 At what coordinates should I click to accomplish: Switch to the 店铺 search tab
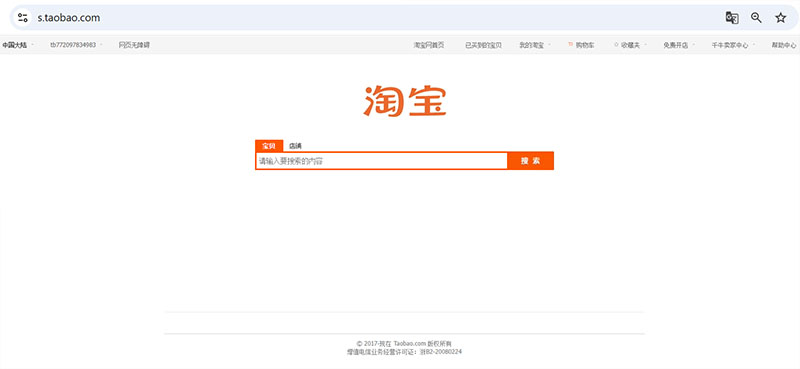(x=295, y=146)
